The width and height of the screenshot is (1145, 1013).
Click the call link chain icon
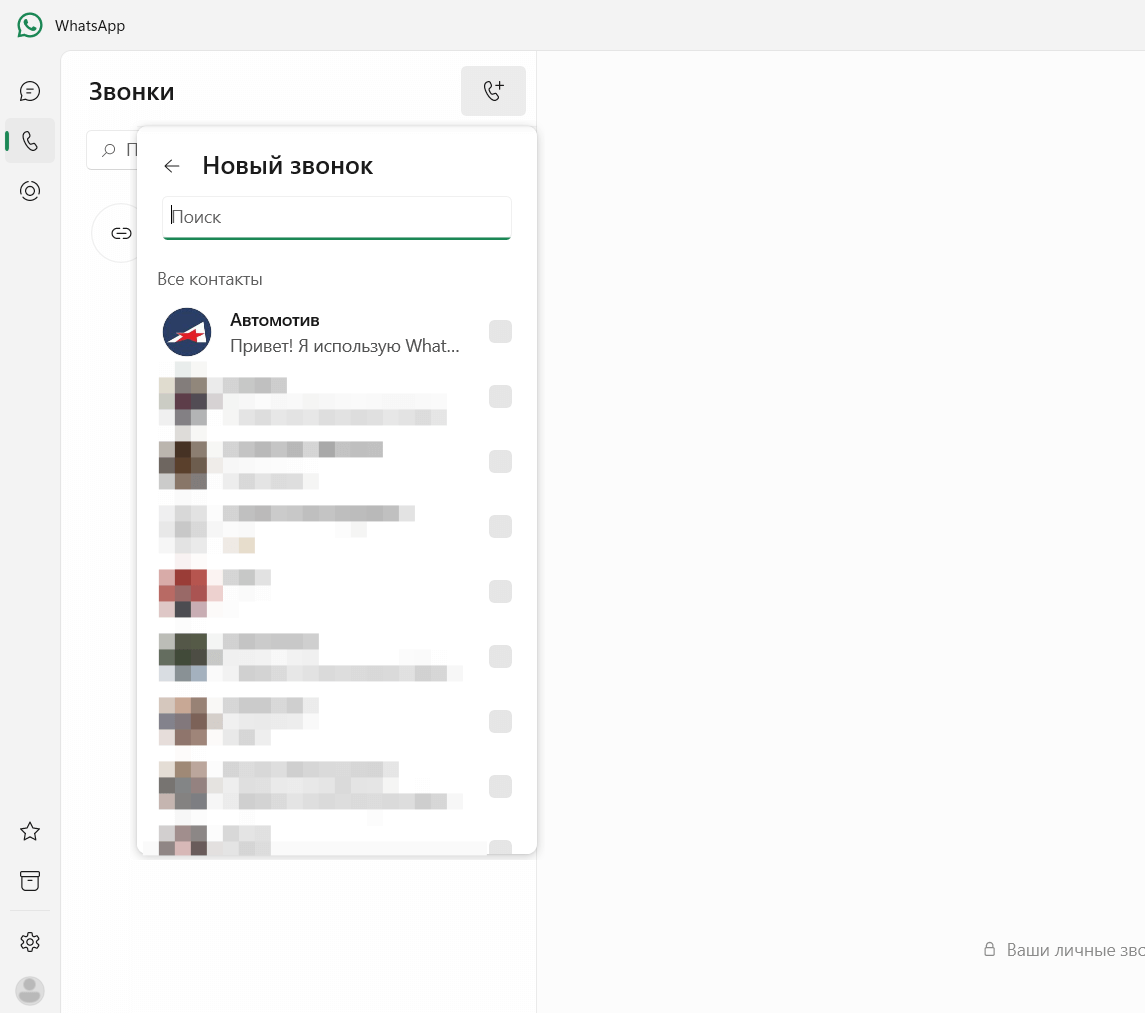(120, 233)
